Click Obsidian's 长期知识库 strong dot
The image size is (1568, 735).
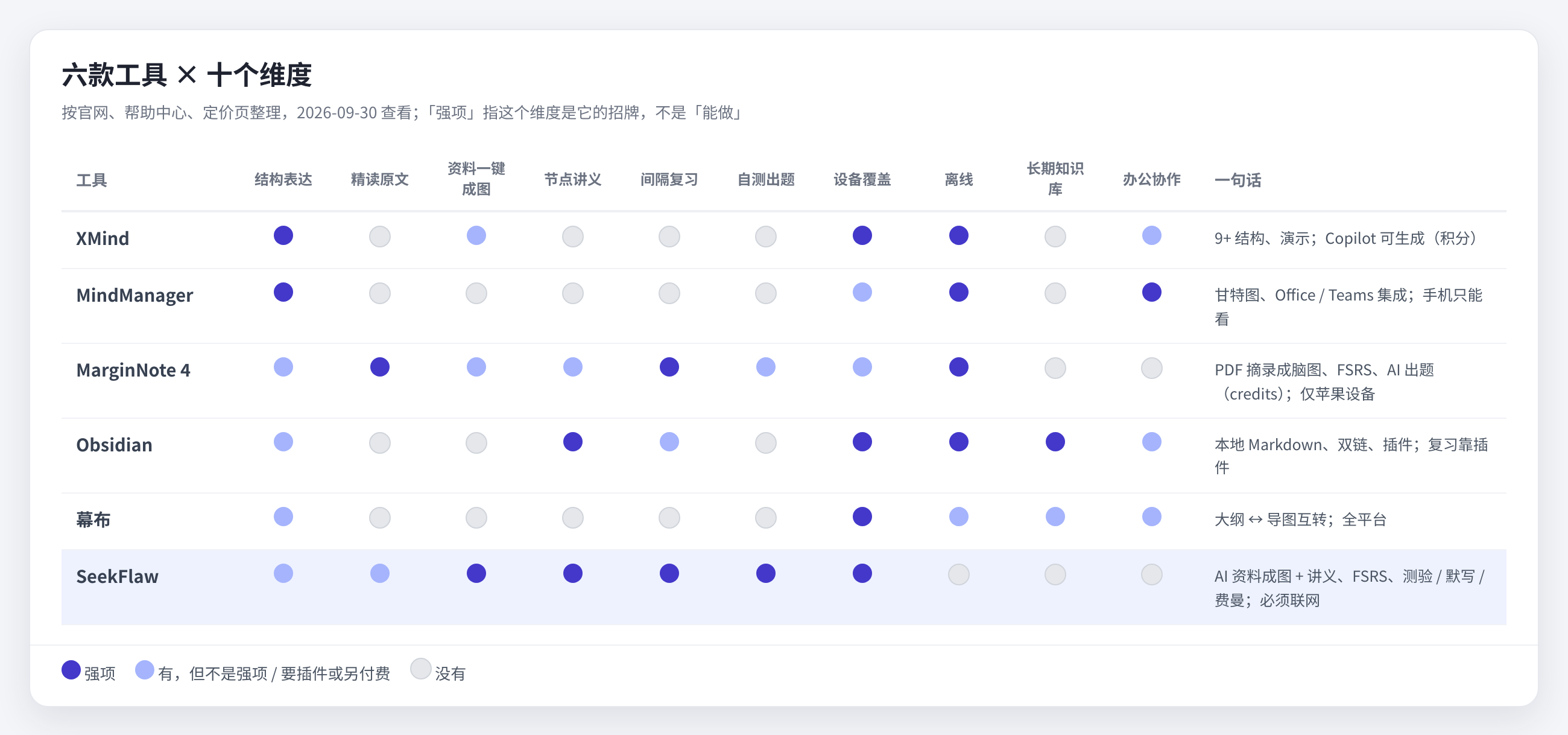click(x=1055, y=442)
